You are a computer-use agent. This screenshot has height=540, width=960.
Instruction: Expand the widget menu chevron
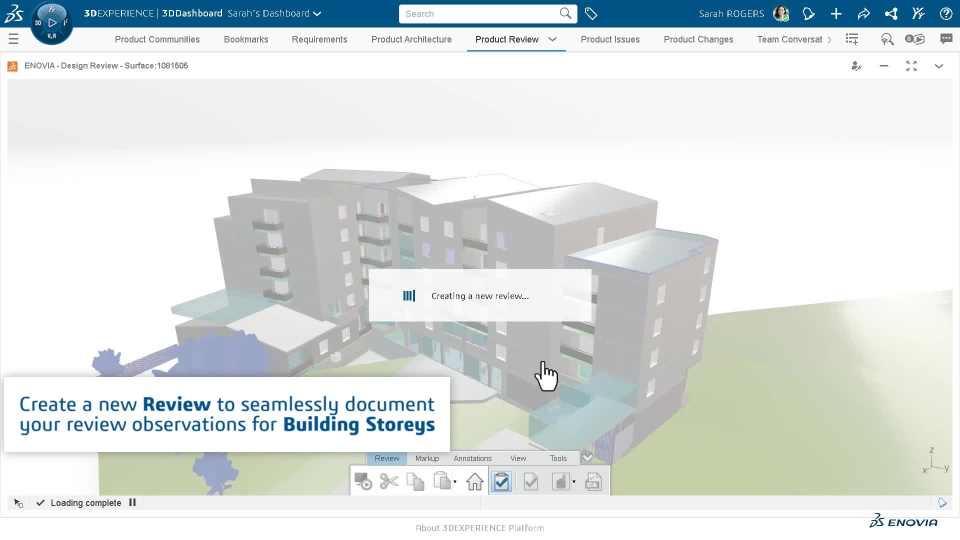[x=939, y=66]
